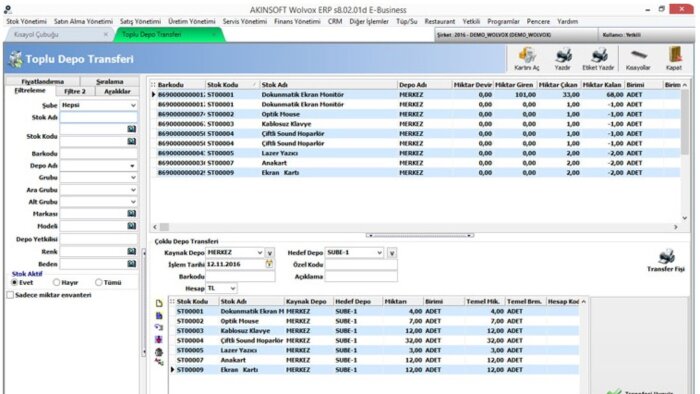This screenshot has height=394, width=700.
Task: Click lookup icon beside Modeli field
Action: 132,226
